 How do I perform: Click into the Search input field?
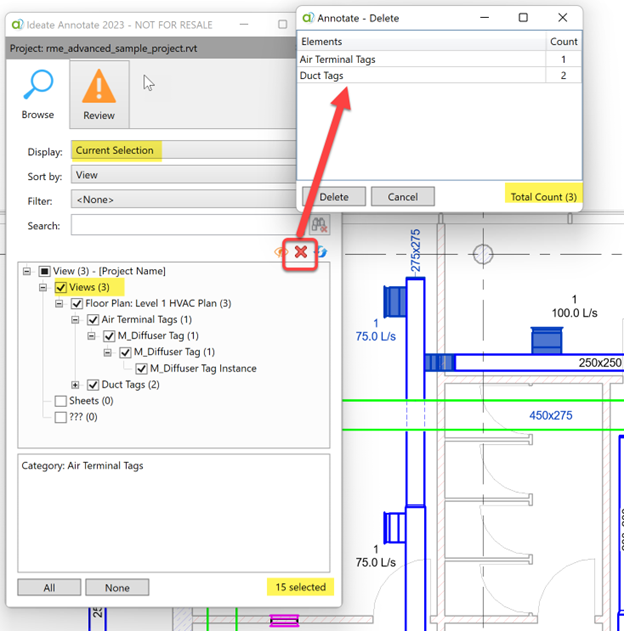(x=189, y=225)
